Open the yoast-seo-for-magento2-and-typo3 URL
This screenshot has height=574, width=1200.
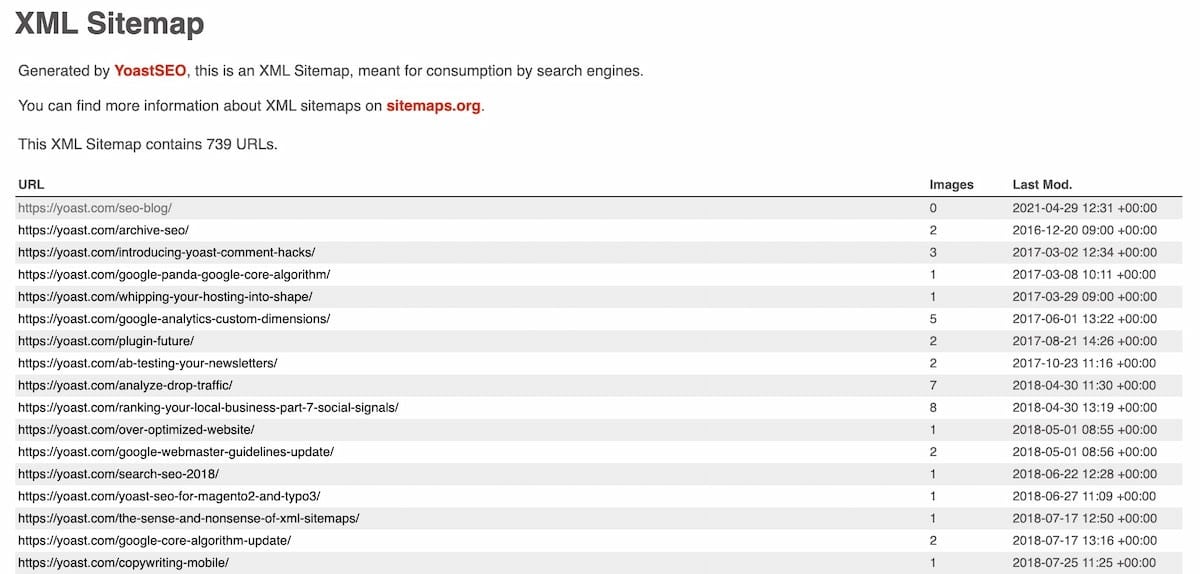169,496
